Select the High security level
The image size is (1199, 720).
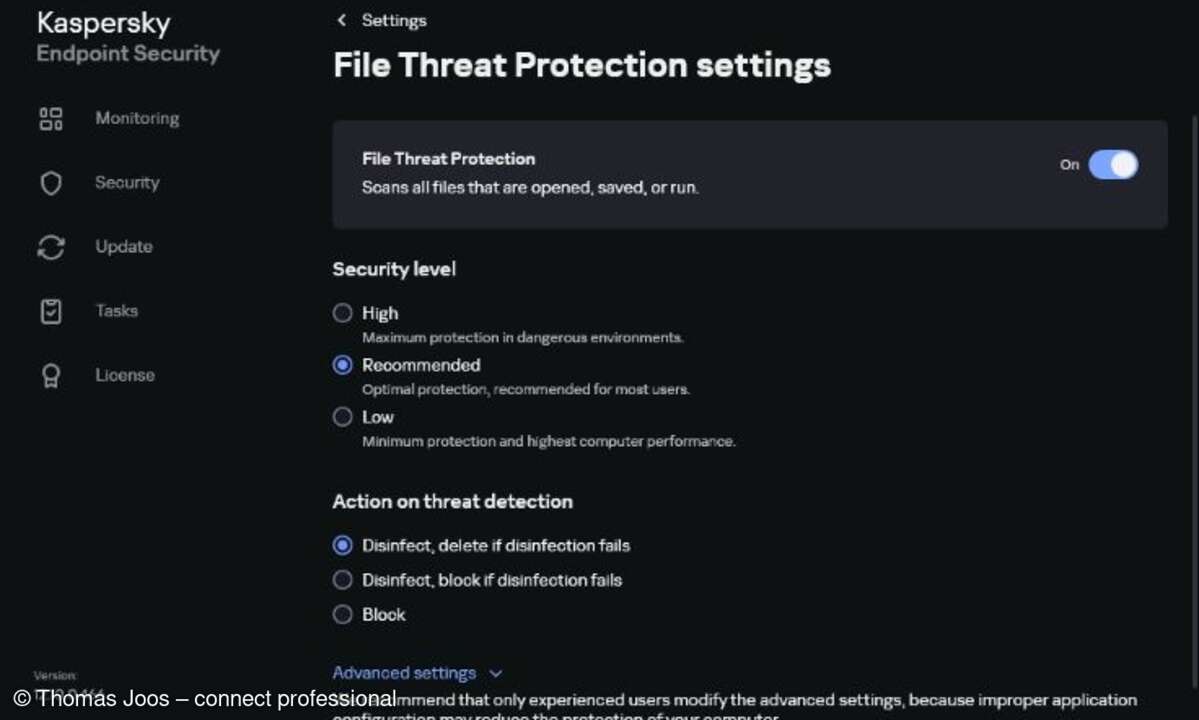click(x=342, y=313)
